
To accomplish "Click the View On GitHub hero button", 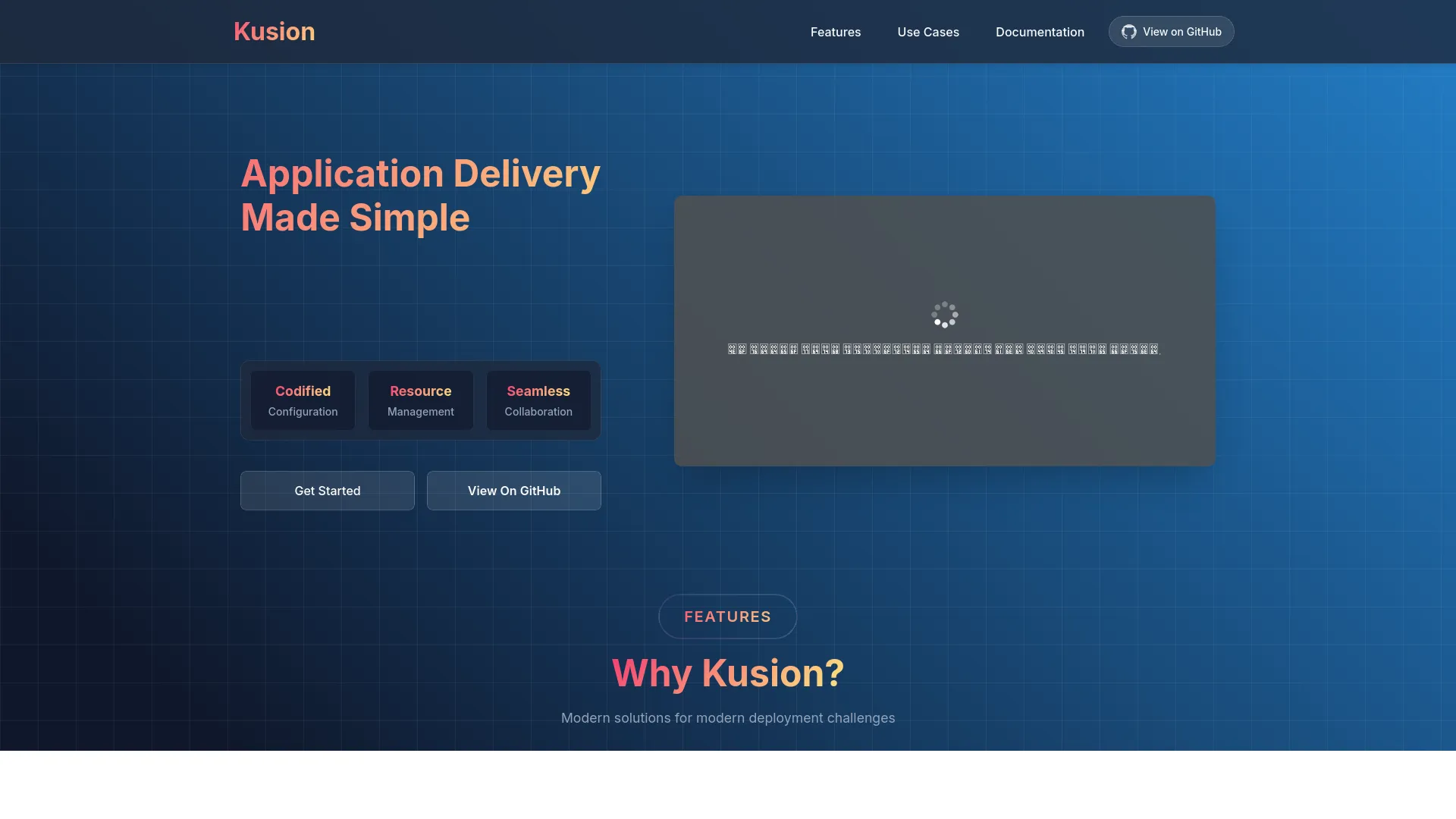I will [514, 491].
